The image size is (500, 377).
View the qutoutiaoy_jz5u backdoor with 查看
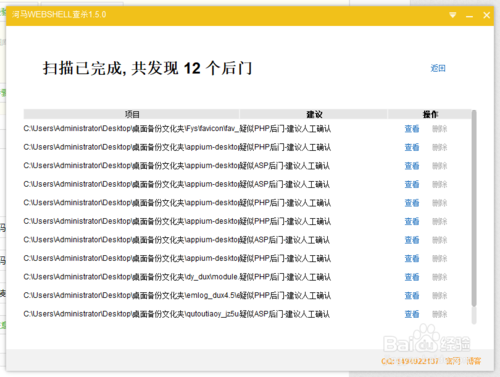click(x=412, y=314)
